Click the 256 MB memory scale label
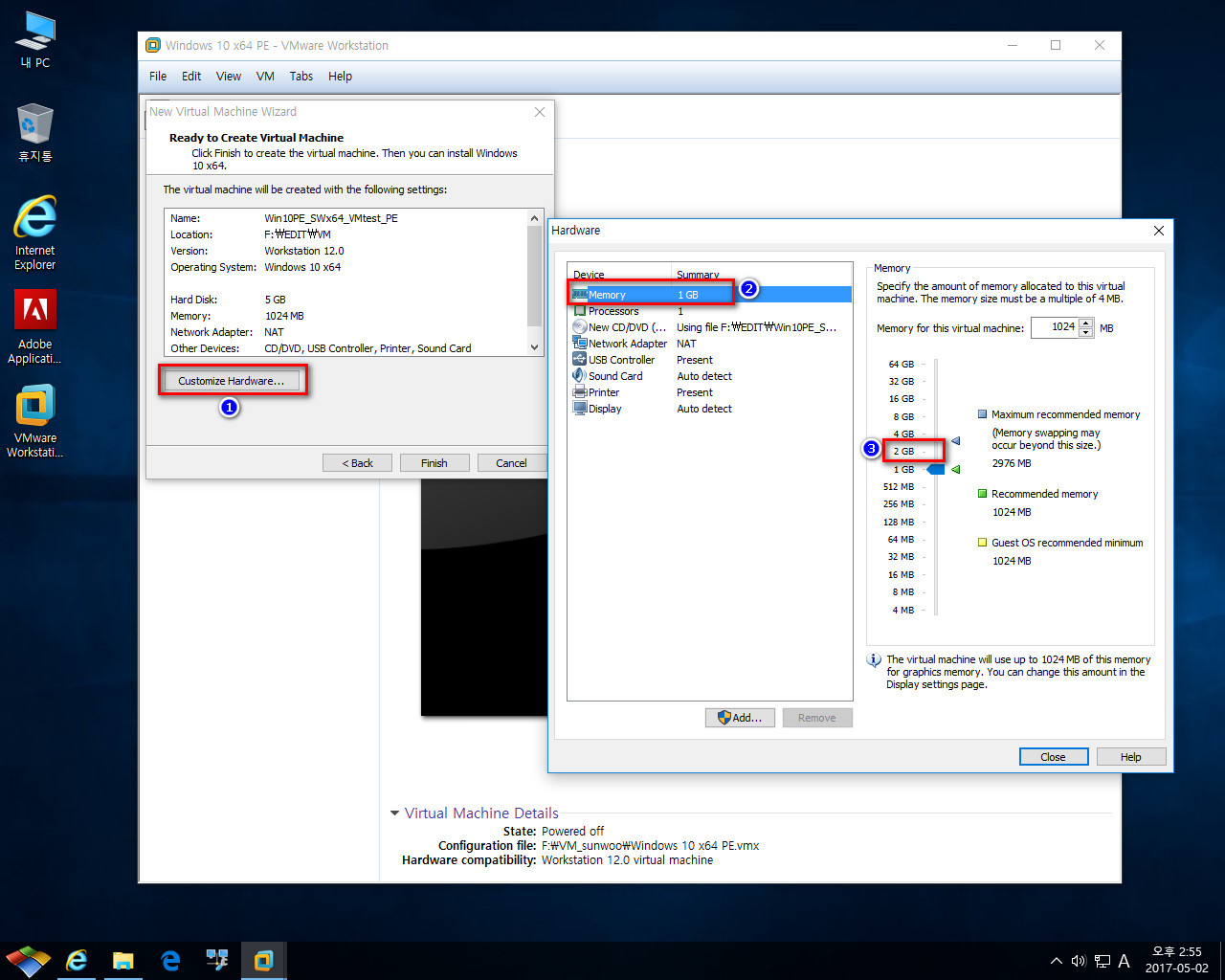The image size is (1225, 980). point(899,504)
